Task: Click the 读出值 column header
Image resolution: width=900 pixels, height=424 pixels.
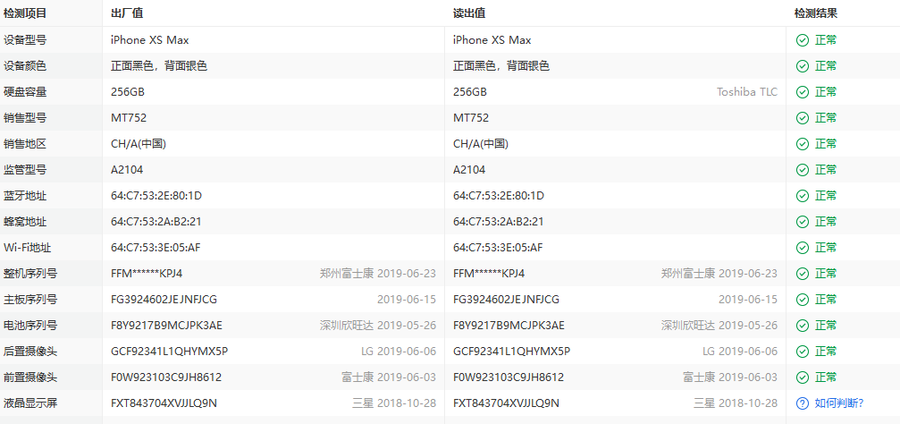Action: coord(470,13)
